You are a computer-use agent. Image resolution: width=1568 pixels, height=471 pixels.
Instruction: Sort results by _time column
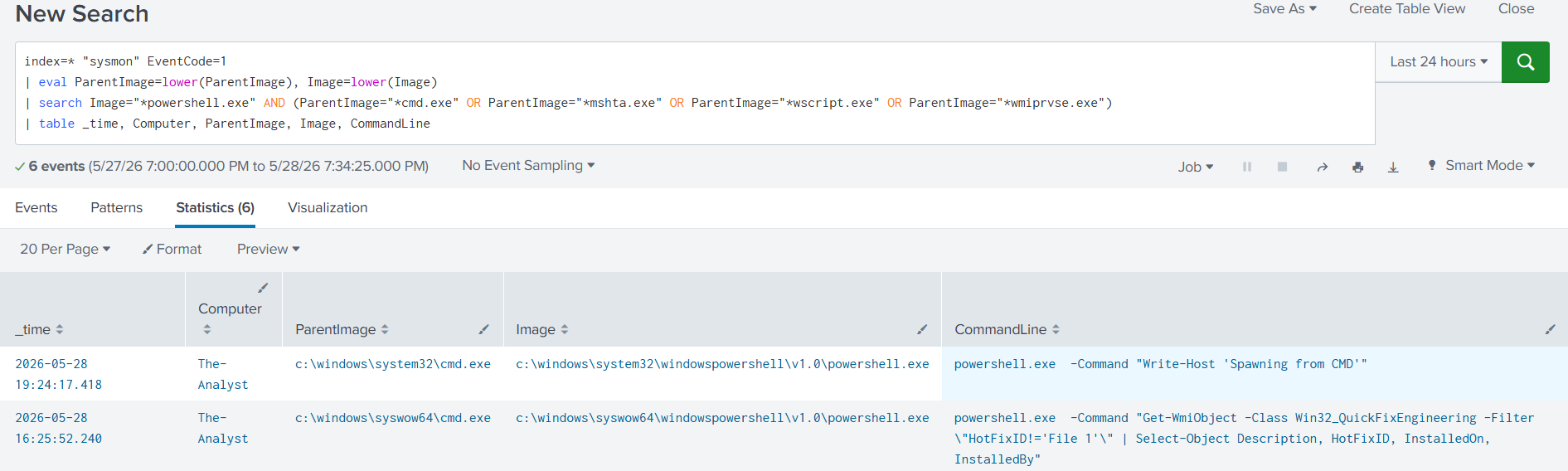pyautogui.click(x=39, y=329)
